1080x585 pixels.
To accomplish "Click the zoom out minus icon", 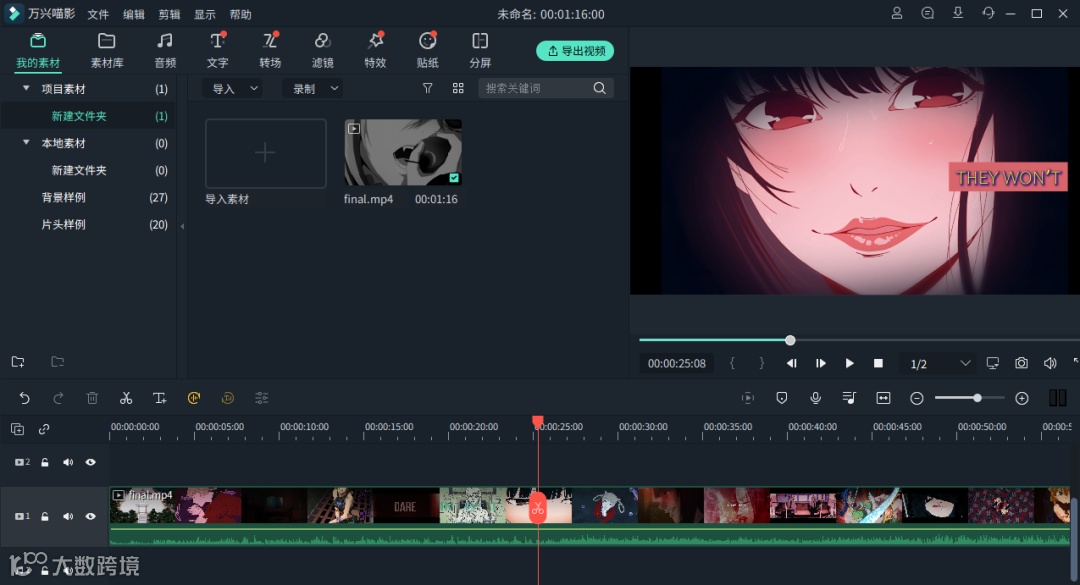I will pyautogui.click(x=917, y=398).
